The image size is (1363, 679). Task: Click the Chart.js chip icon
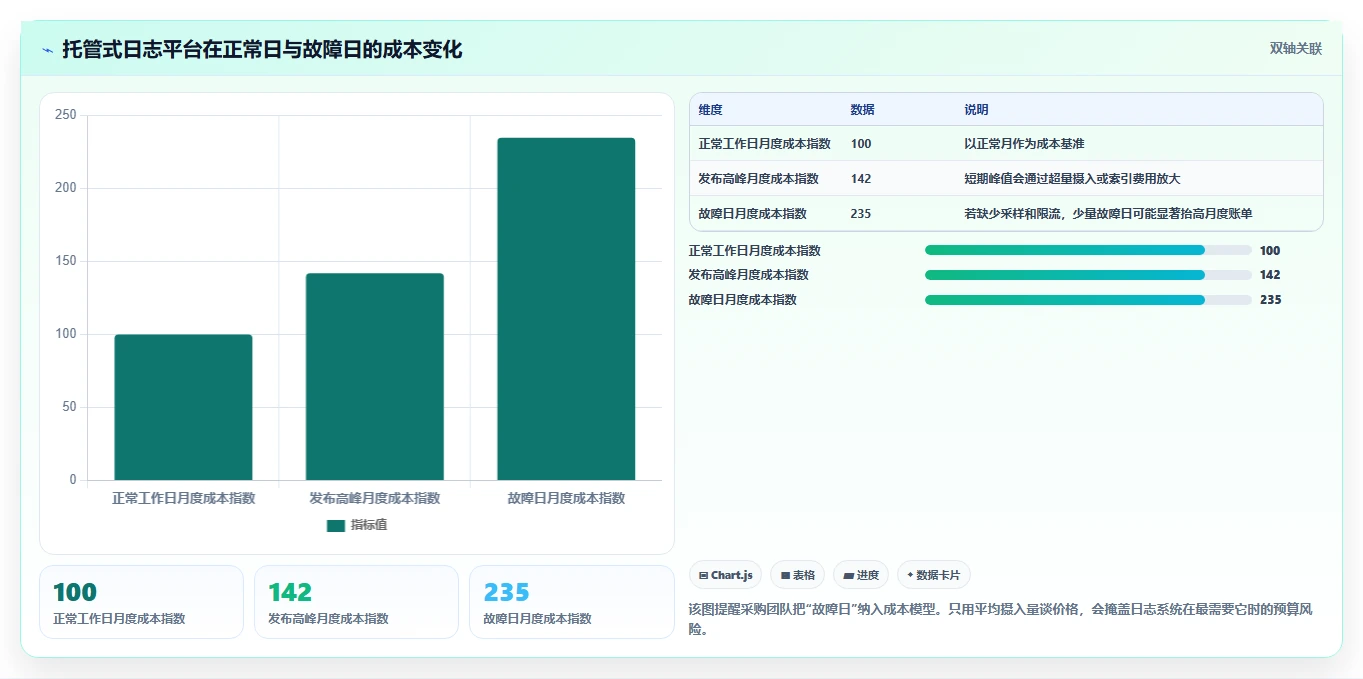tap(704, 576)
